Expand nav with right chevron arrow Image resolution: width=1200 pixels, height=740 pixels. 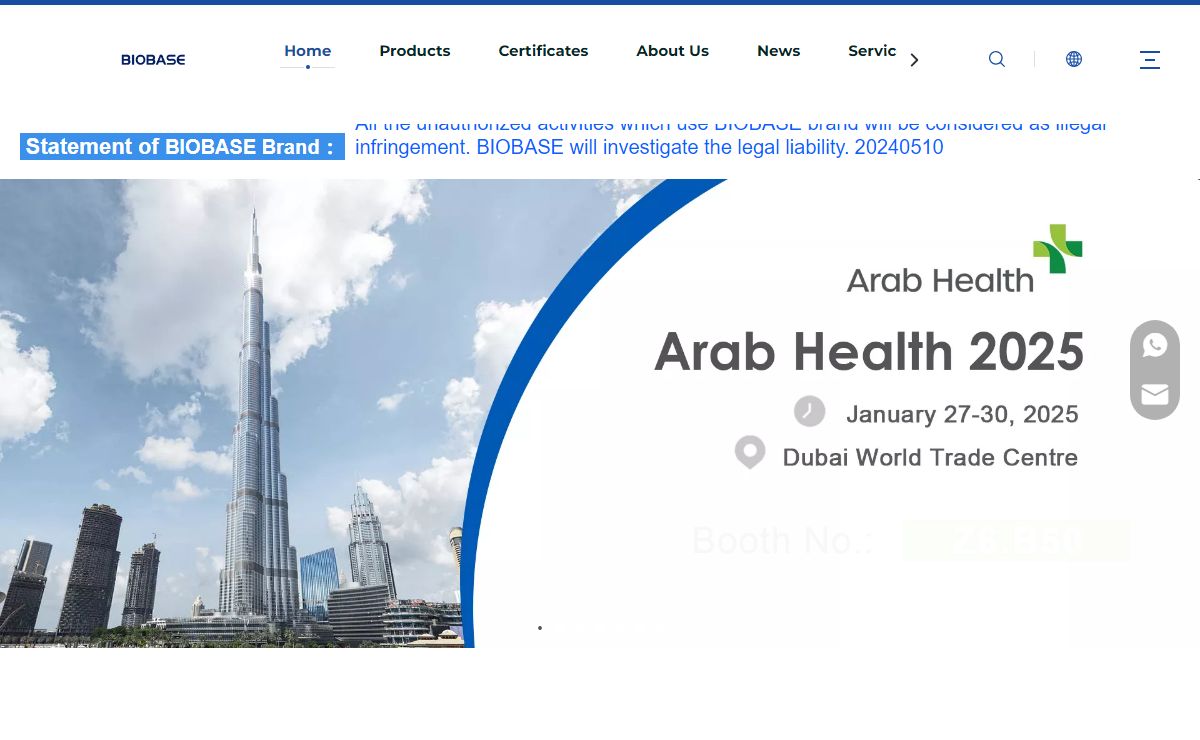coord(914,60)
